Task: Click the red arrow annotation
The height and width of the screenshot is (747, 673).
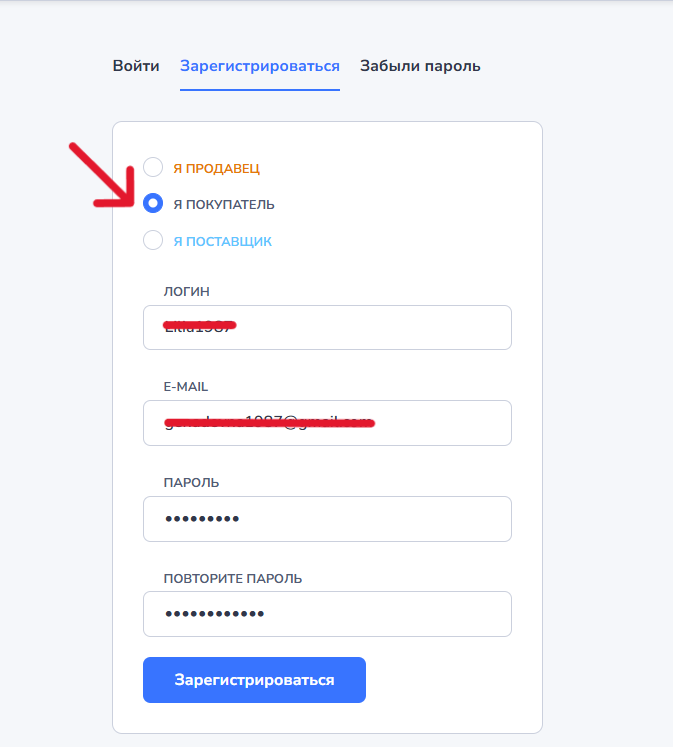Action: click(102, 175)
